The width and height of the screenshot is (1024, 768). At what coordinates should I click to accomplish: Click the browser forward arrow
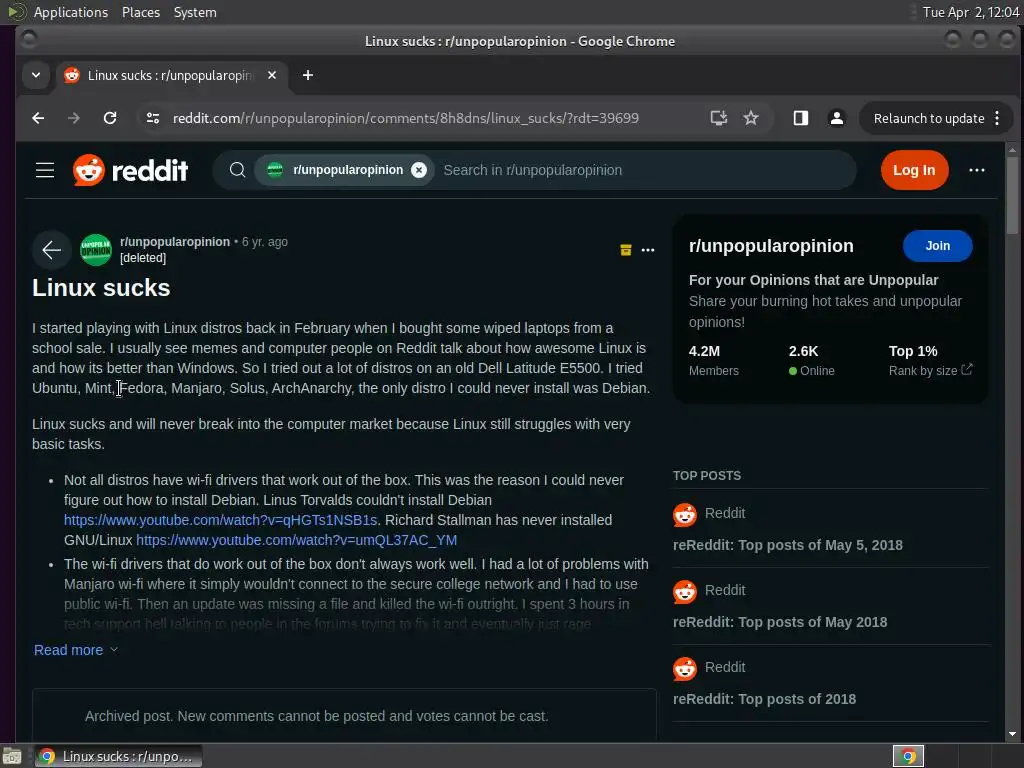tap(74, 118)
